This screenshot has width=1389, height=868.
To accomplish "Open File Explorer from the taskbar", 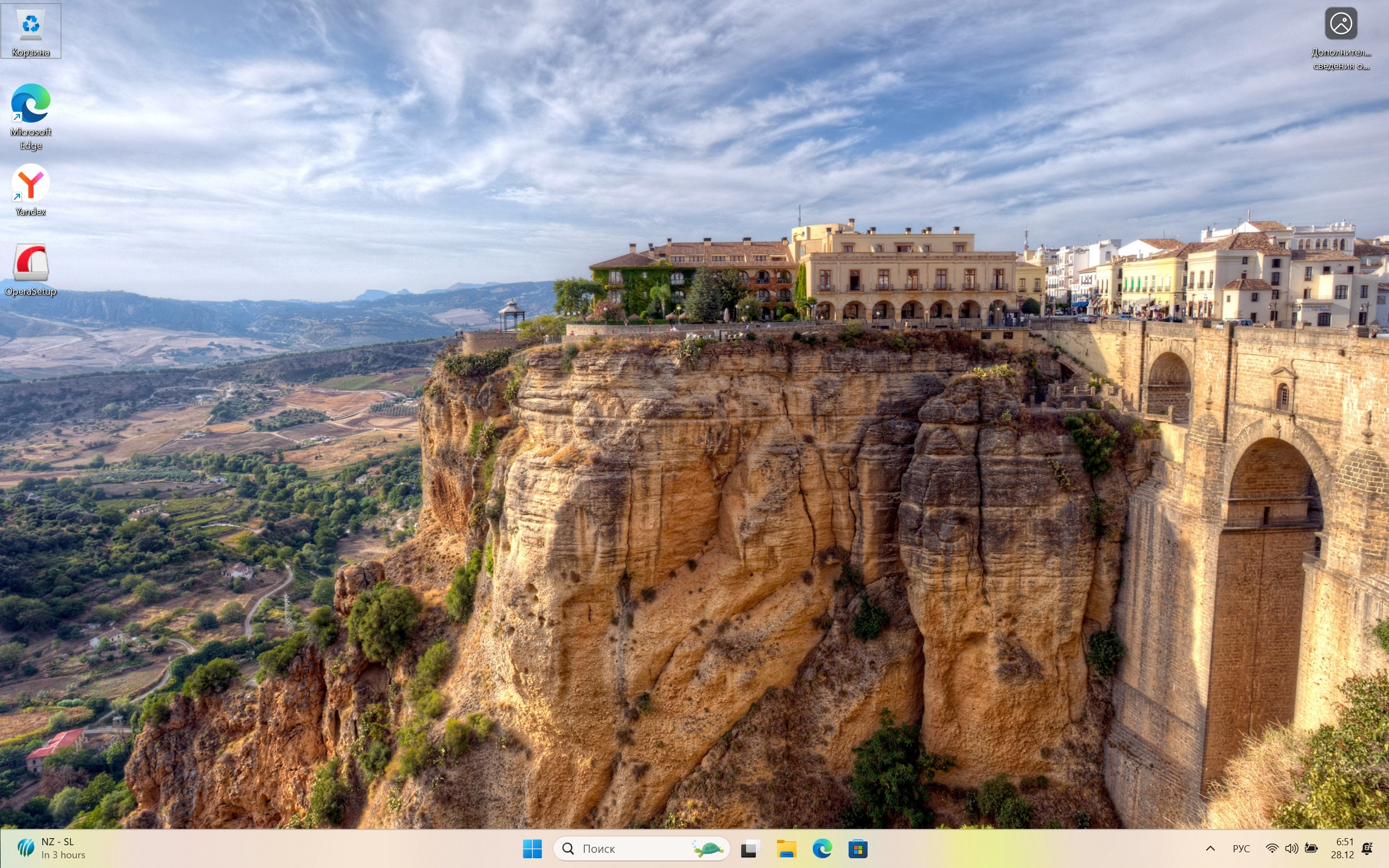I will [786, 848].
